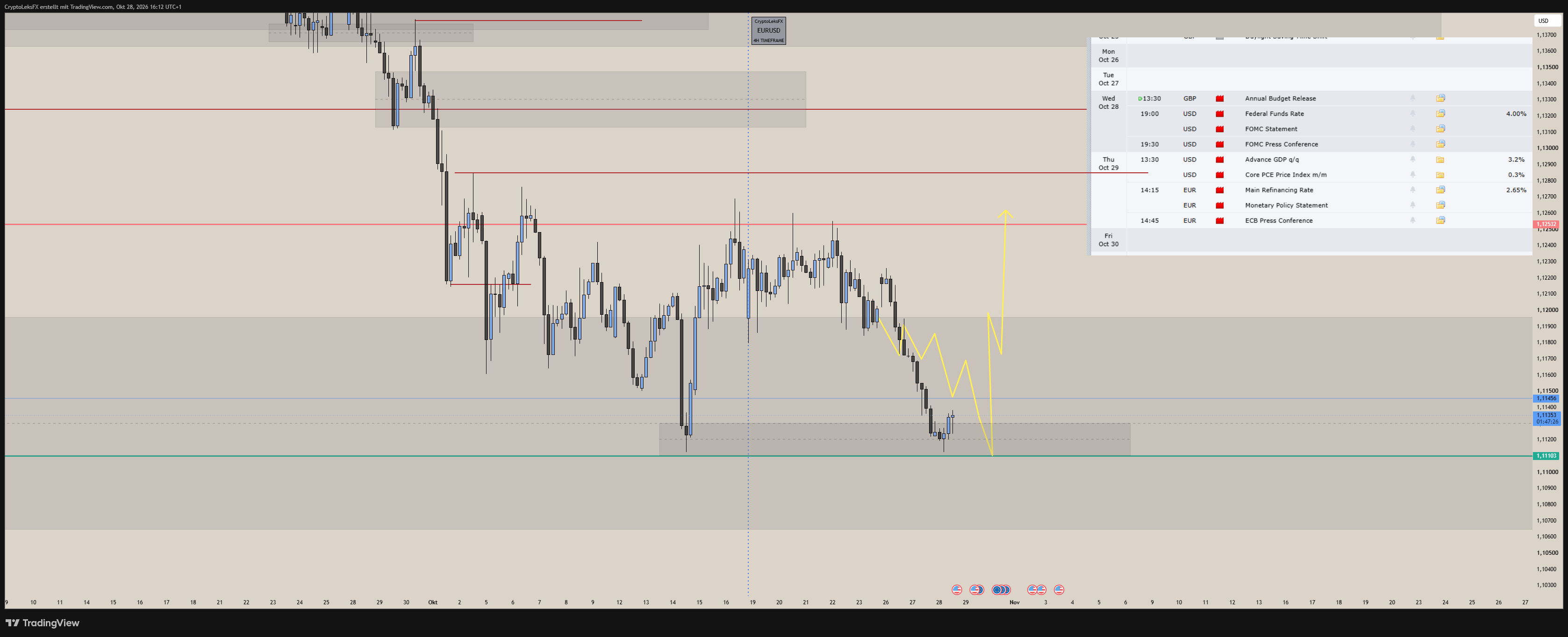The width and height of the screenshot is (1568, 637).
Task: Toggle alert bell for ECB Press Conference
Action: click(1413, 220)
